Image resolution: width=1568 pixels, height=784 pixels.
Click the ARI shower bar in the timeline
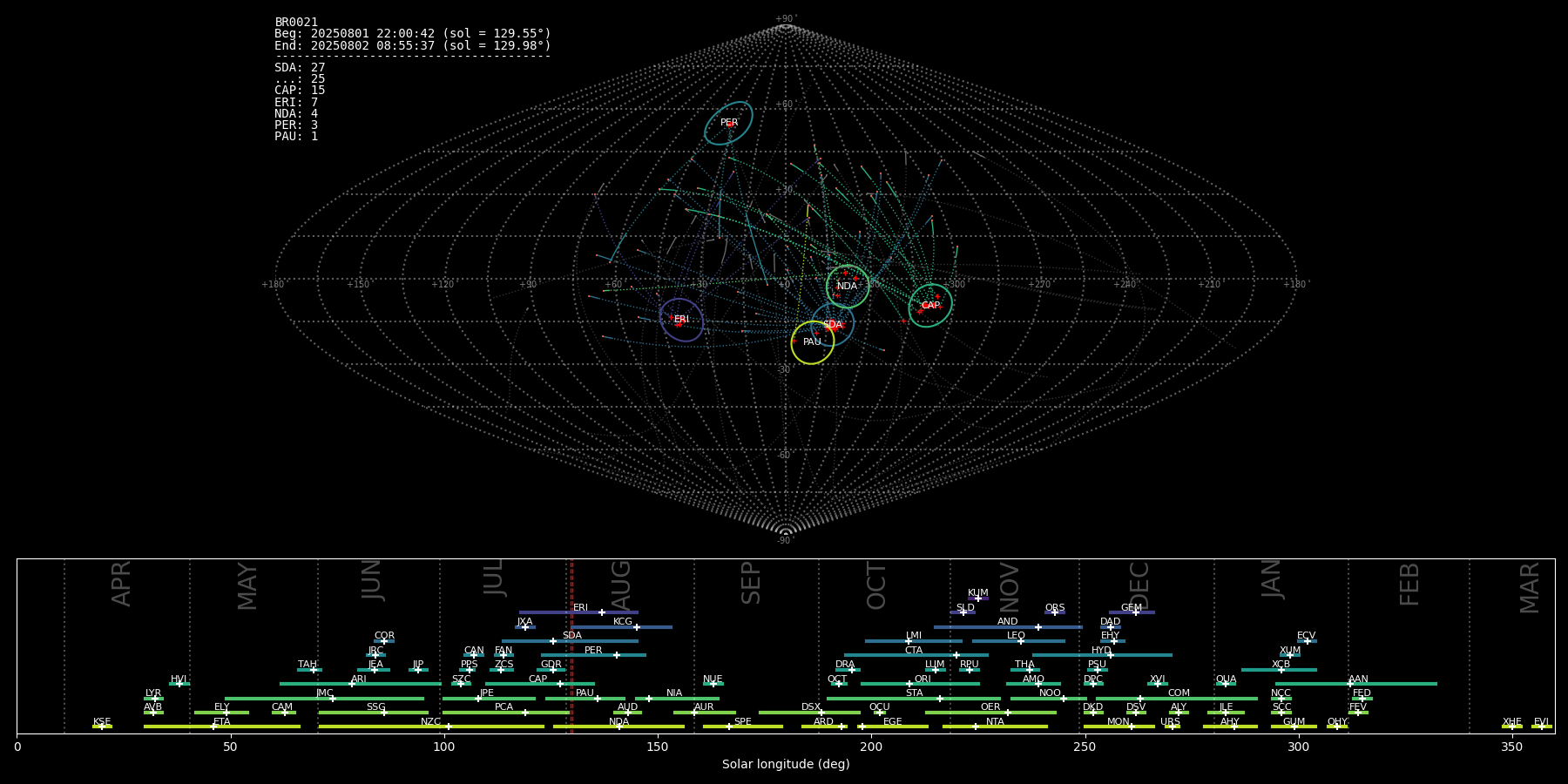tap(361, 684)
